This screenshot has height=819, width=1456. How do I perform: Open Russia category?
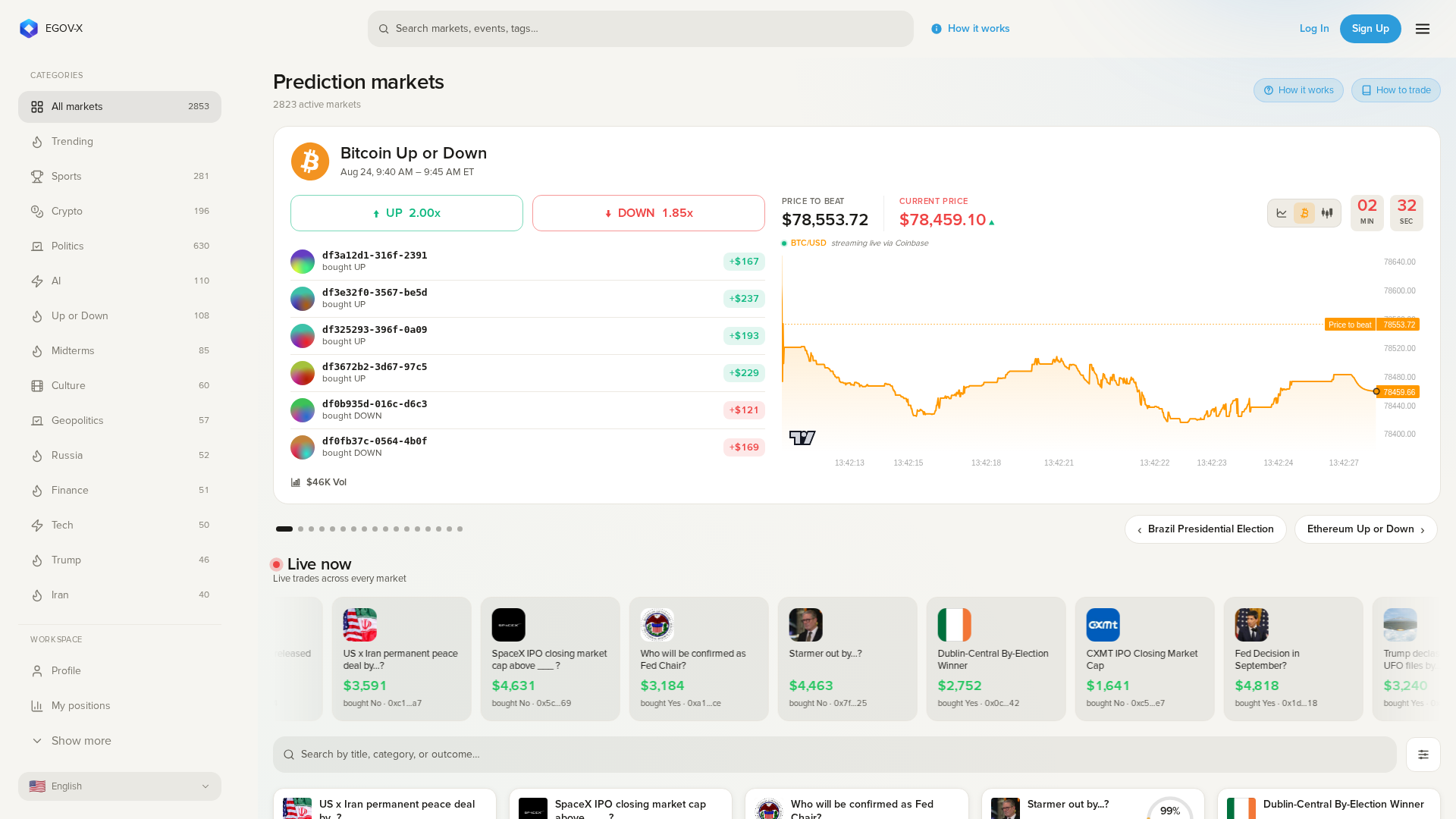120,456
